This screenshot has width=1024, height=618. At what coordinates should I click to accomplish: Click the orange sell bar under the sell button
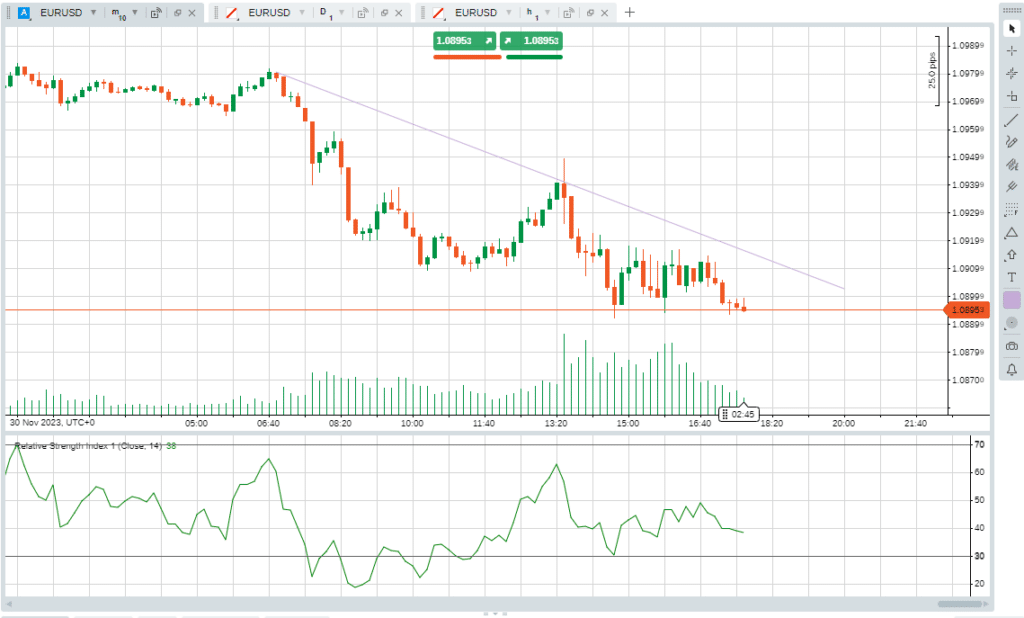point(467,57)
